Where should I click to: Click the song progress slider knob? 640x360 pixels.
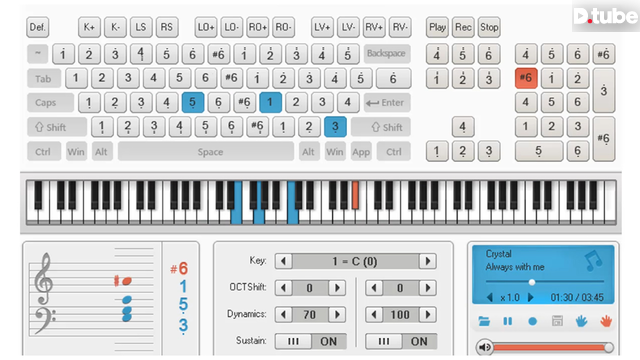pos(531,282)
